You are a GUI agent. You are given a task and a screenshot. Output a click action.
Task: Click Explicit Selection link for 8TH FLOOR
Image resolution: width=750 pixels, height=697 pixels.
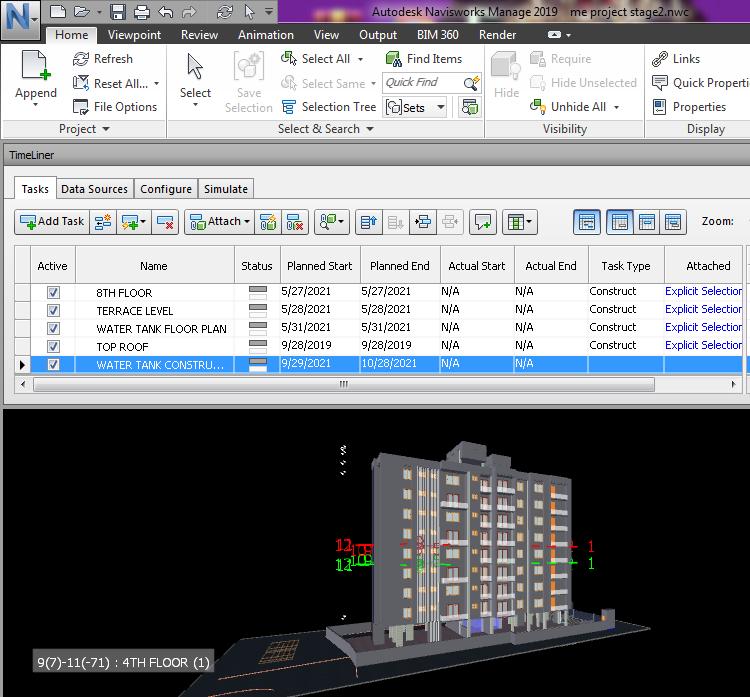pos(703,292)
